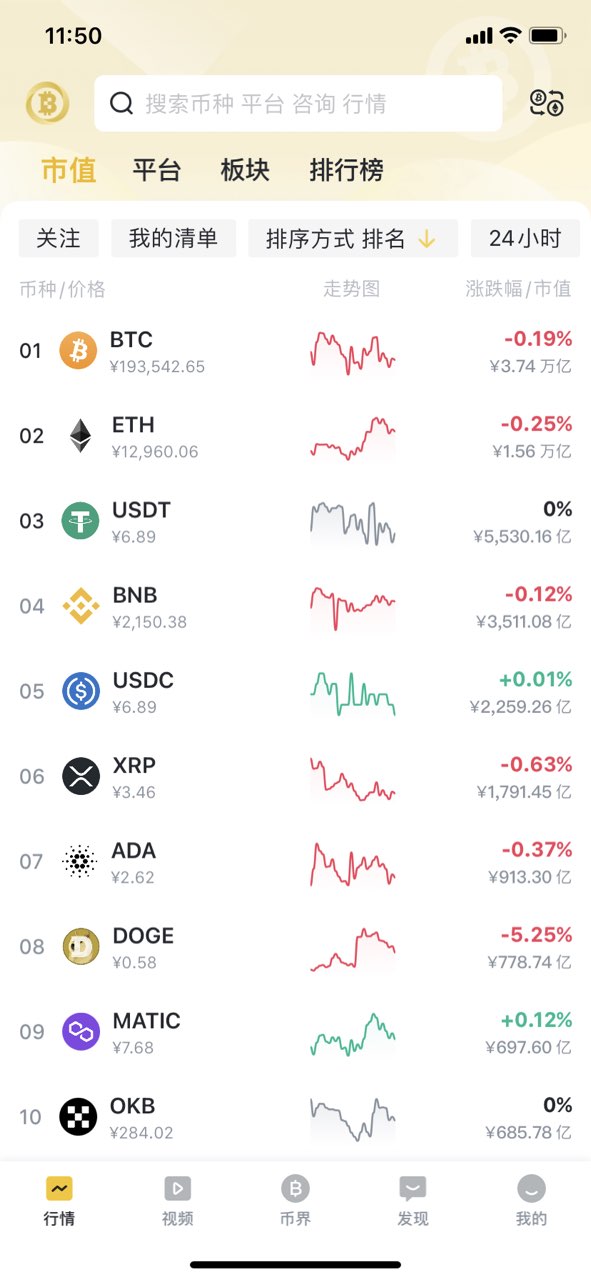
Task: Open the ETH diamond coin icon
Action: click(x=80, y=436)
